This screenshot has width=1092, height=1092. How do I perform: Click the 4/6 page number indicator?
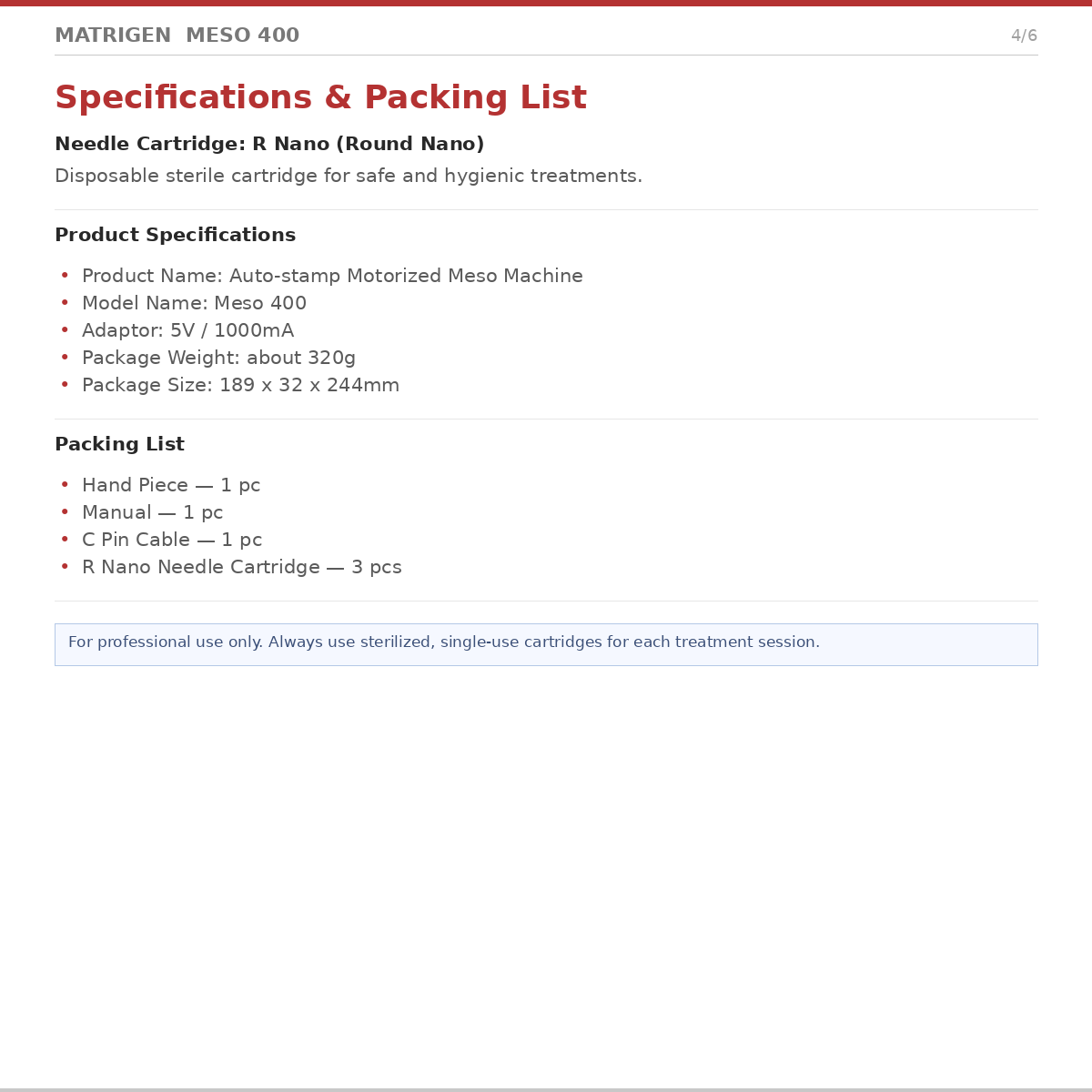pos(1024,35)
